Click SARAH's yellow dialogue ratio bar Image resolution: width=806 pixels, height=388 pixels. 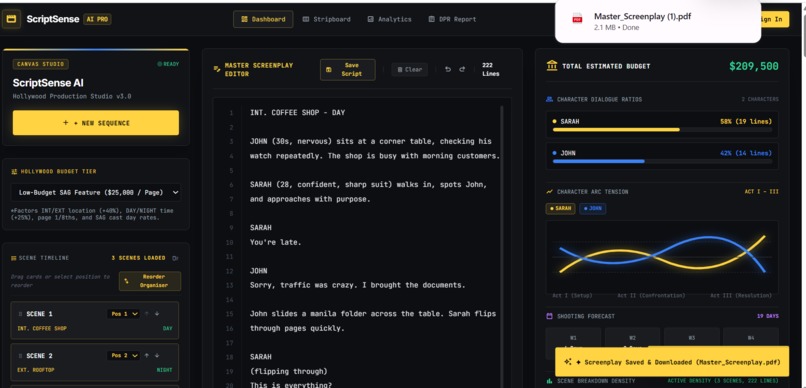click(616, 130)
